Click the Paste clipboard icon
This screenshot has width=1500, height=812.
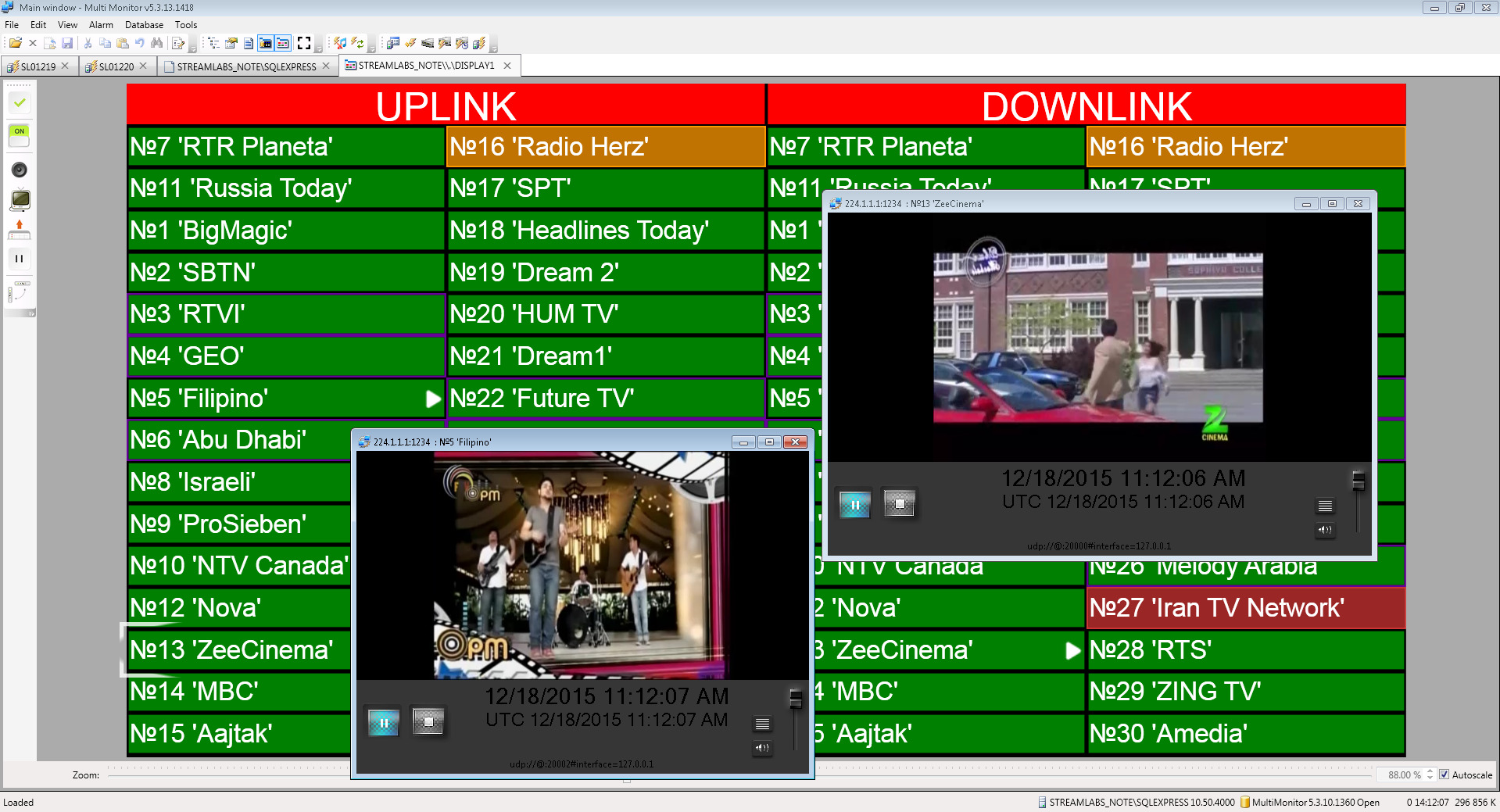pyautogui.click(x=122, y=43)
